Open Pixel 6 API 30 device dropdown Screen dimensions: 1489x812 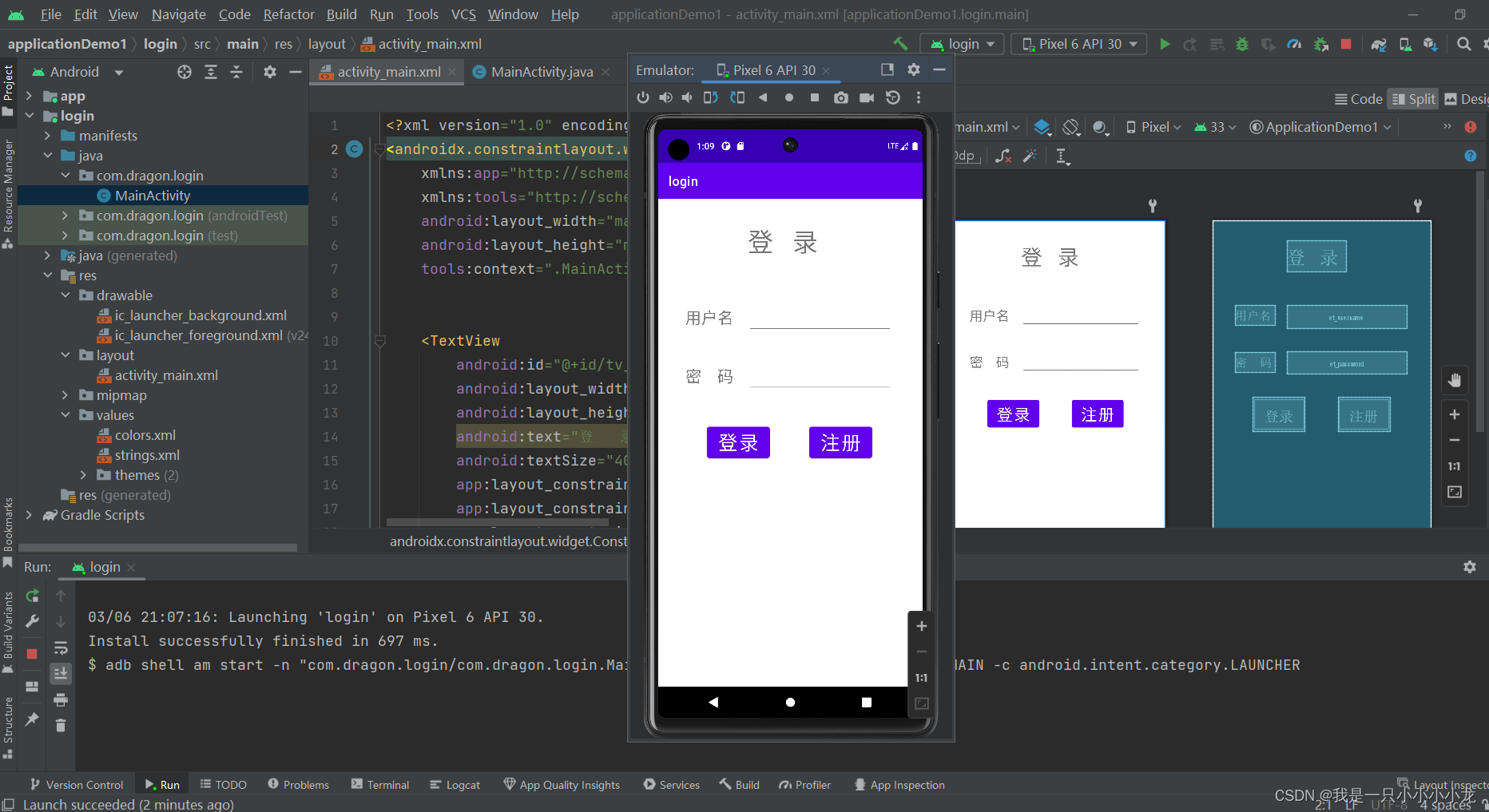pyautogui.click(x=1079, y=44)
